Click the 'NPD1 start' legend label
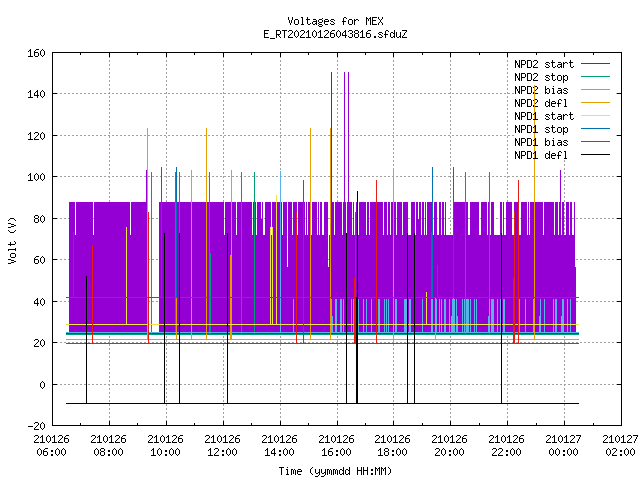Screen dimensions: 640x480 tap(544, 116)
